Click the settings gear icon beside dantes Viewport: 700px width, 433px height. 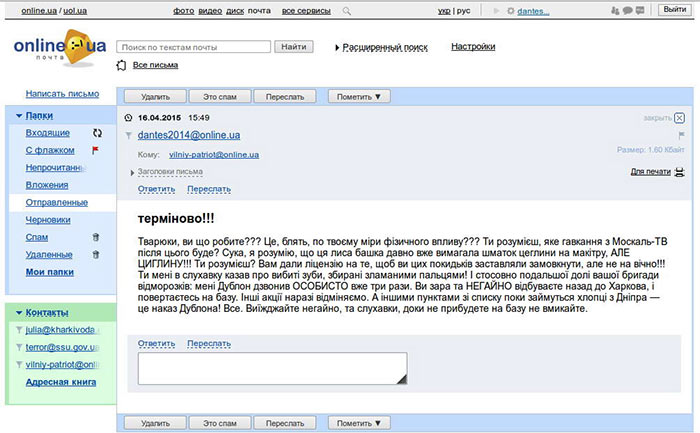point(511,11)
